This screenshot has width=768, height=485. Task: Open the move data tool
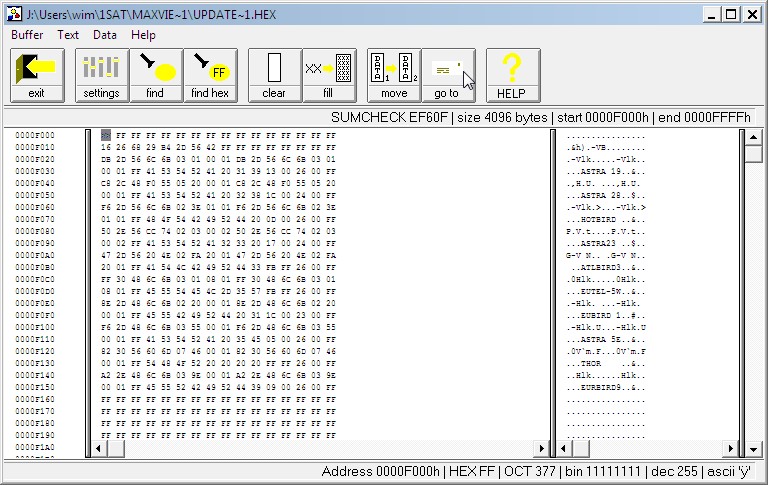[x=394, y=75]
